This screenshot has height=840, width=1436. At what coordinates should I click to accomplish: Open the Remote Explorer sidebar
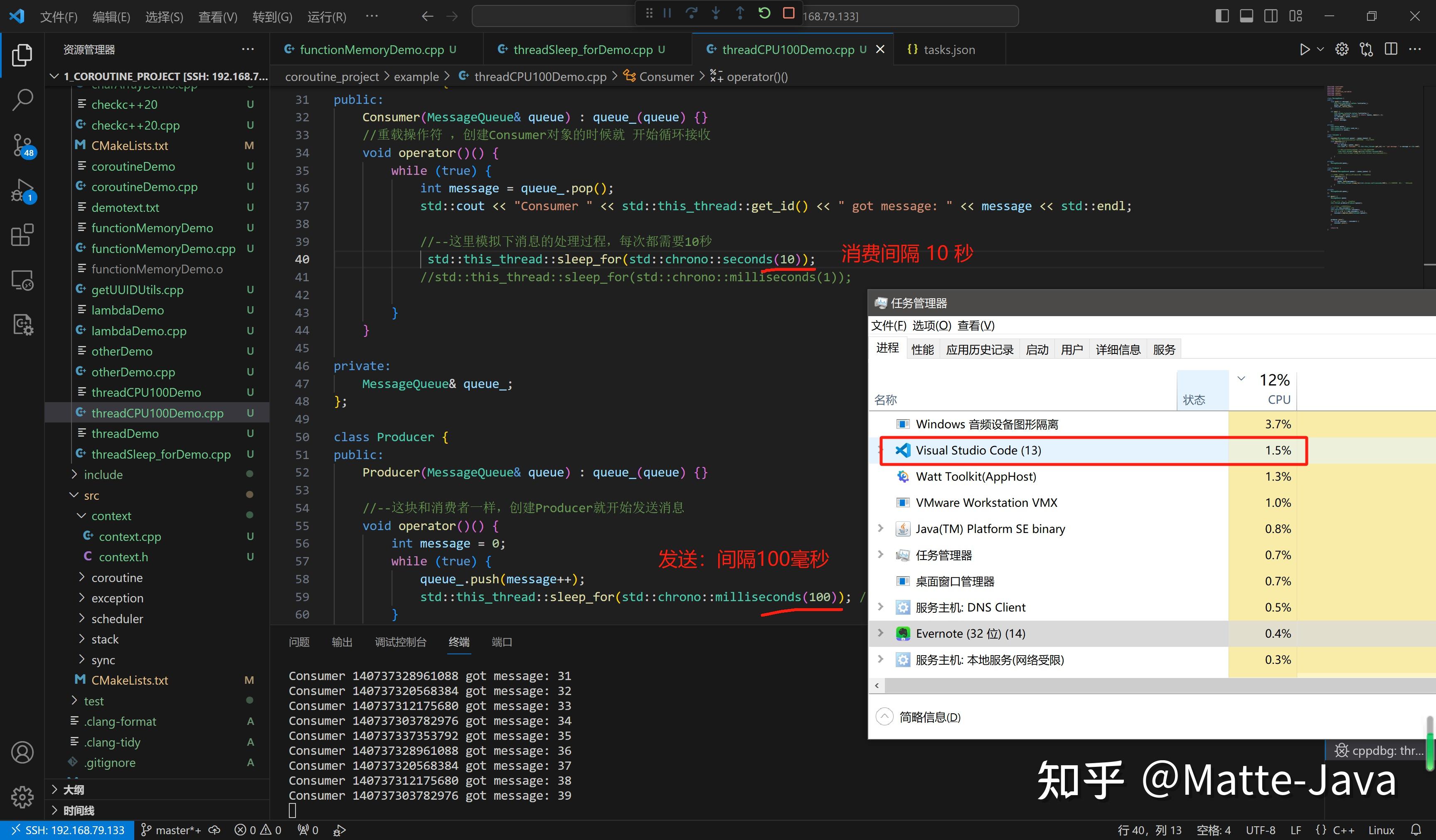pos(22,280)
